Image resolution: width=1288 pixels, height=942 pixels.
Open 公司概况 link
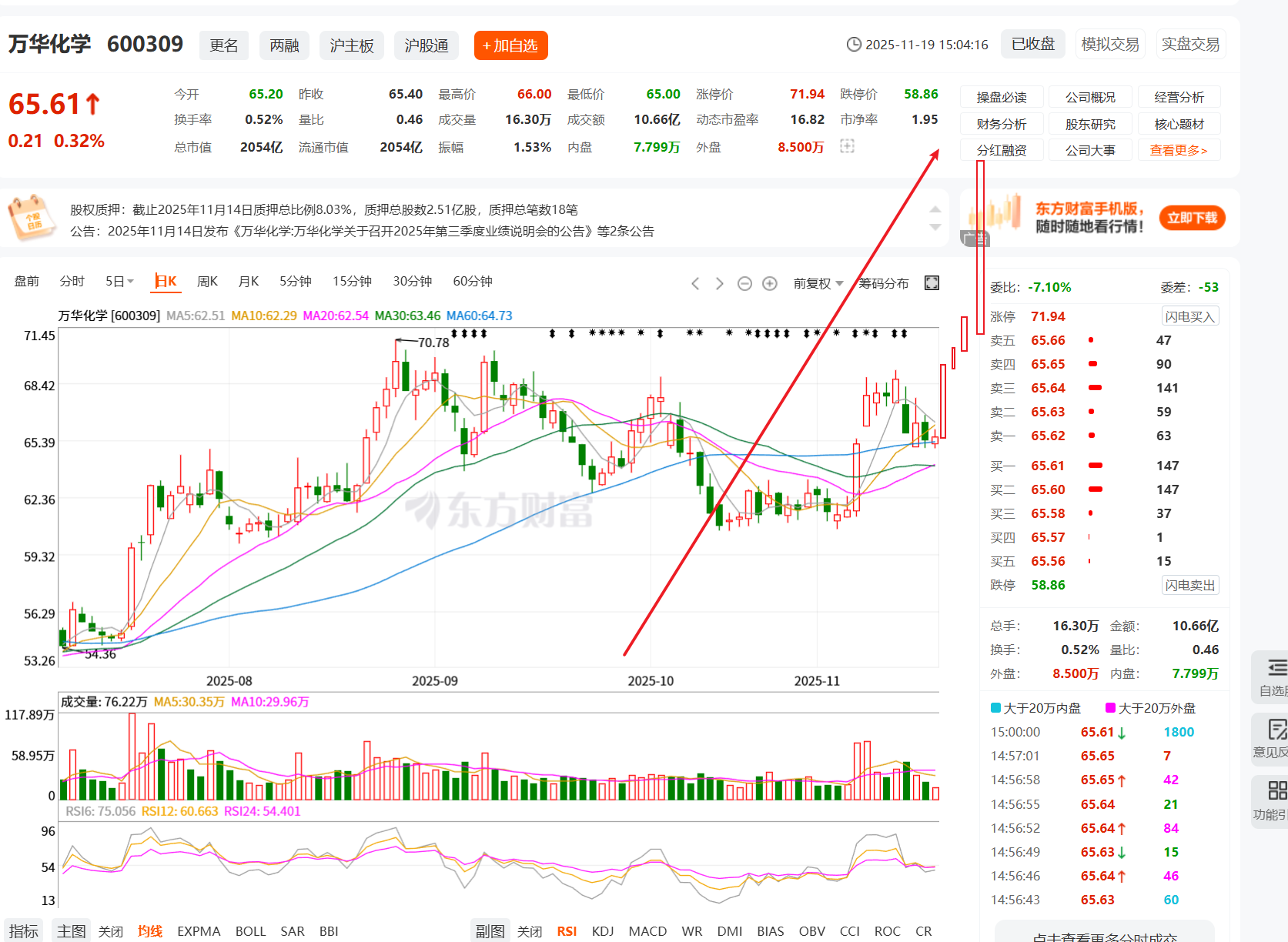point(1090,97)
